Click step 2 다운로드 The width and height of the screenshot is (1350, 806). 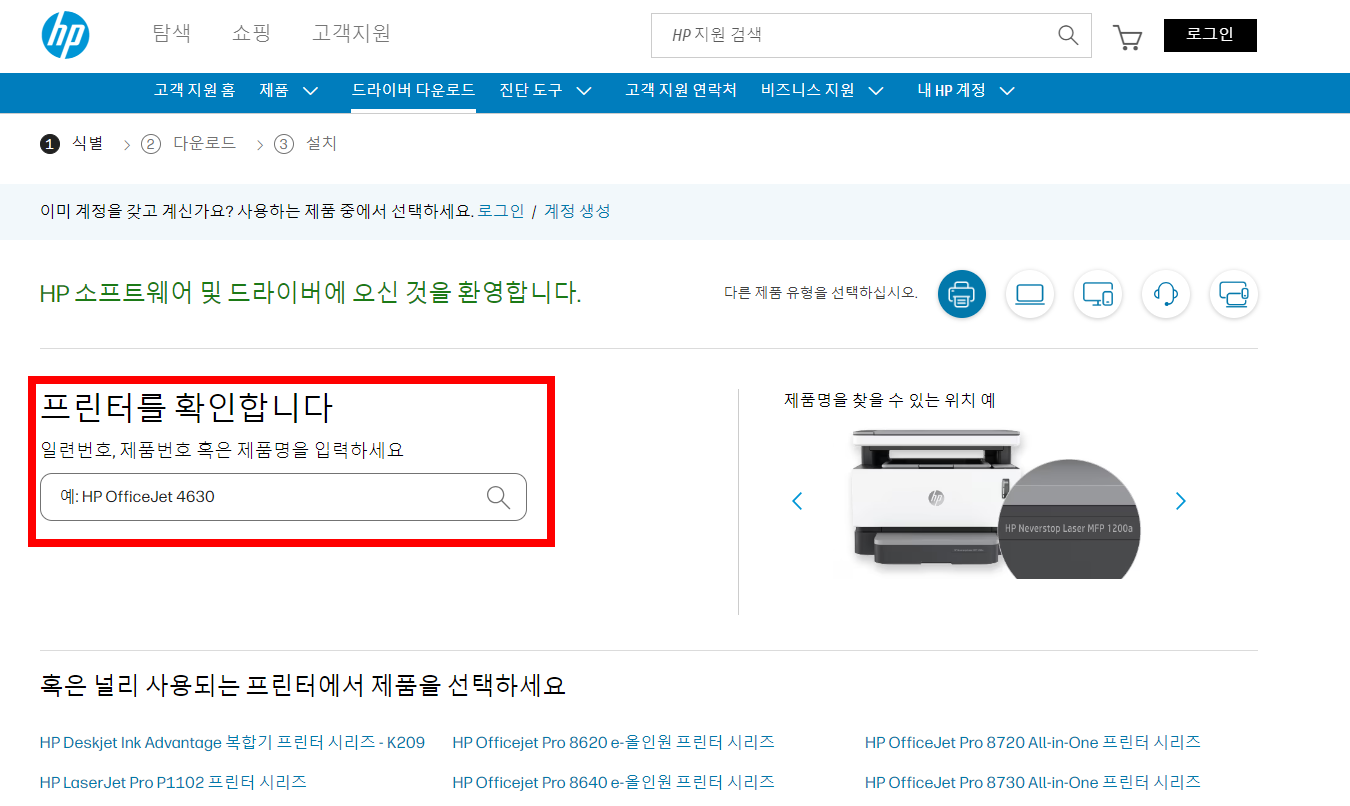(189, 144)
